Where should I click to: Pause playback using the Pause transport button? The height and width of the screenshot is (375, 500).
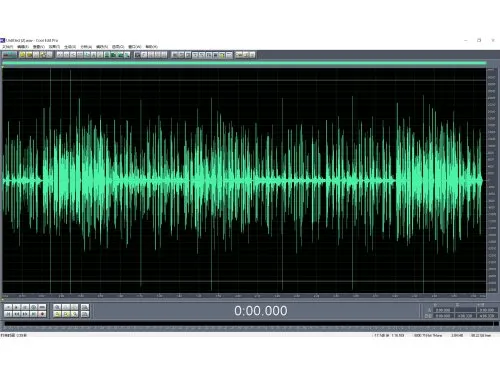[25, 307]
